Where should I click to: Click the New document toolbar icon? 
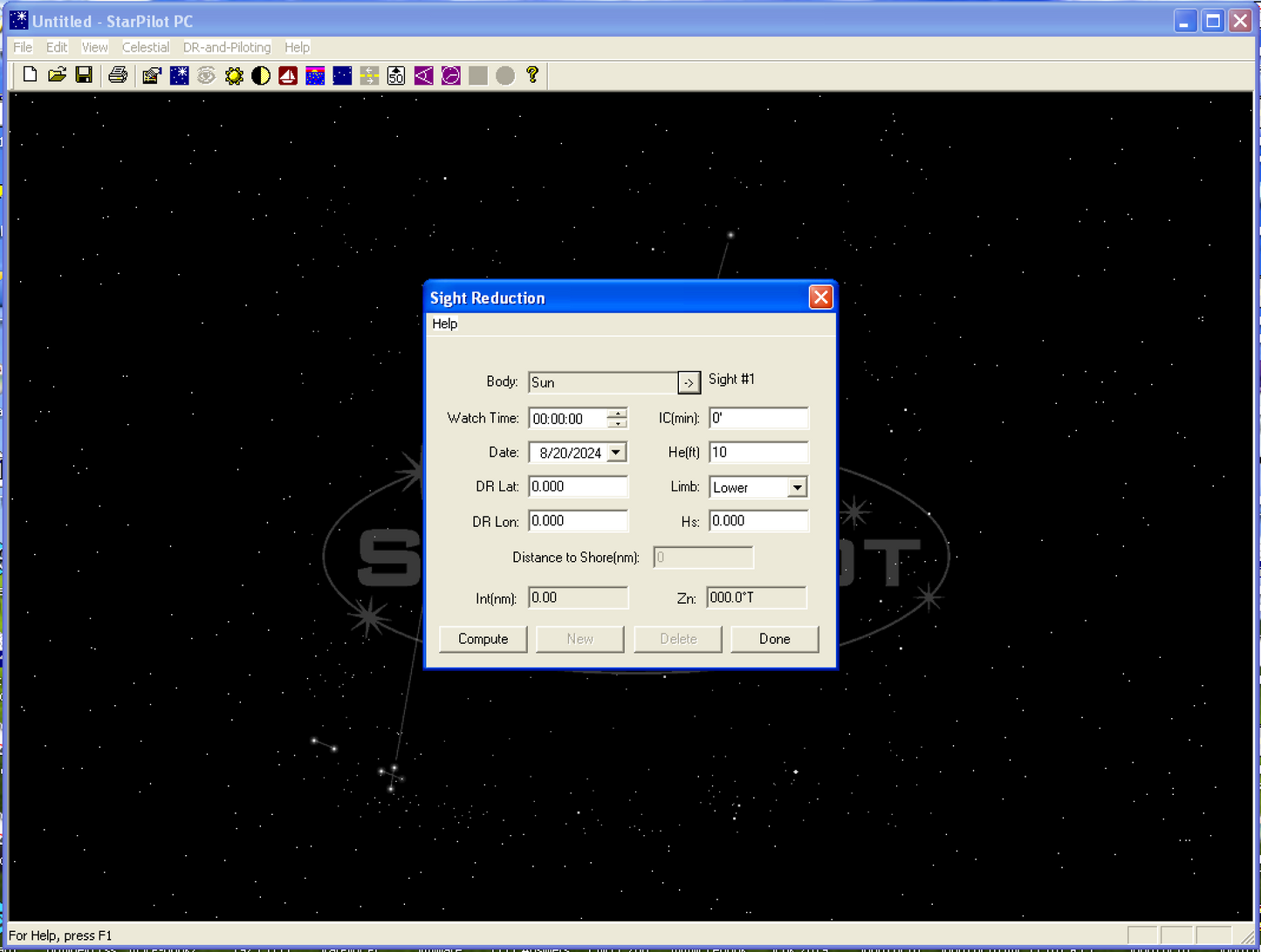[x=30, y=75]
